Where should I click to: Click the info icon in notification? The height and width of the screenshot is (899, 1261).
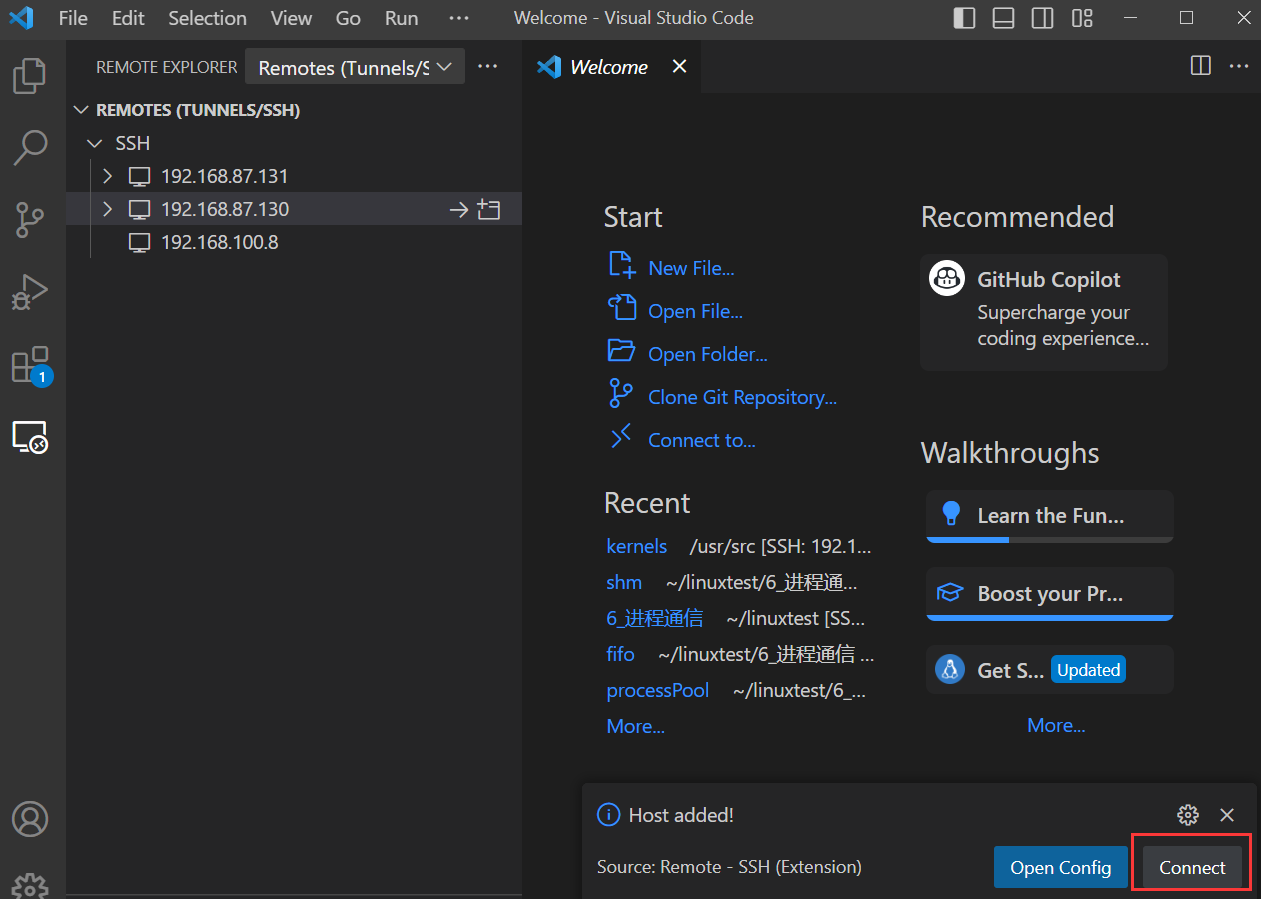pyautogui.click(x=608, y=814)
